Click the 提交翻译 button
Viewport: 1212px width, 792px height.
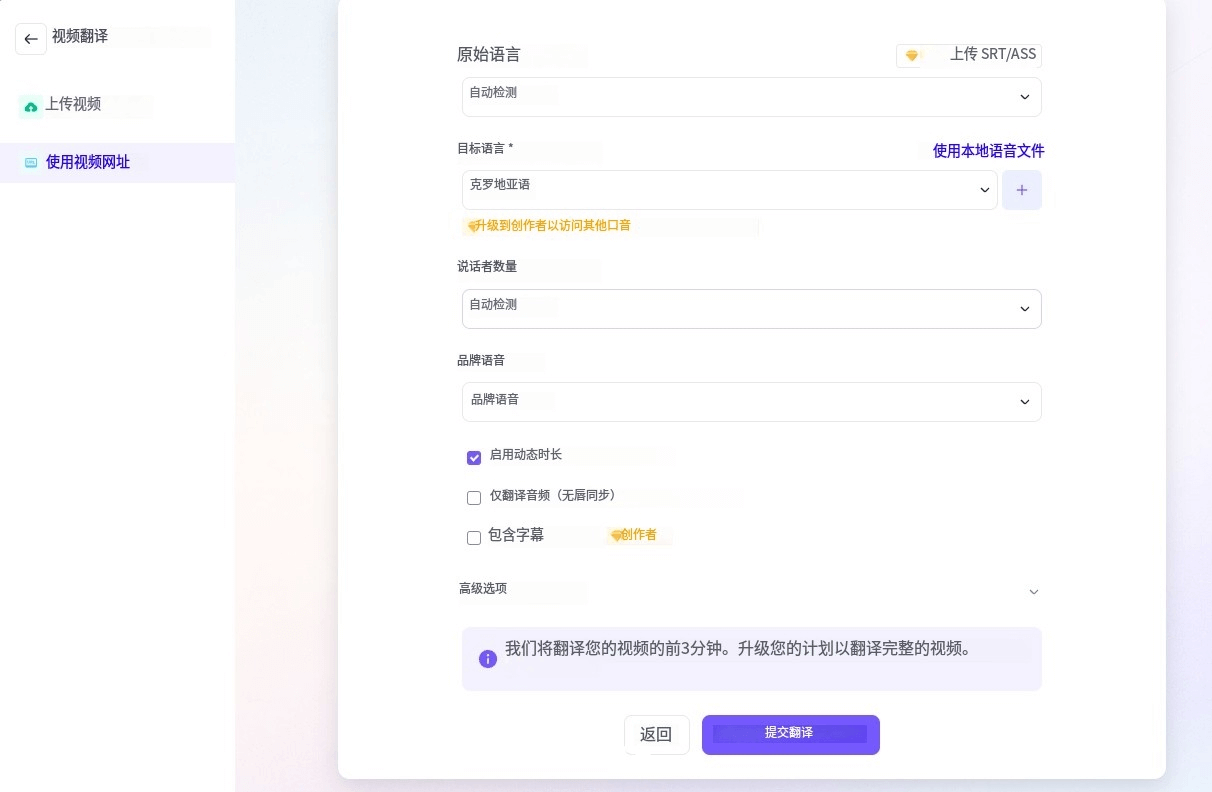(791, 735)
